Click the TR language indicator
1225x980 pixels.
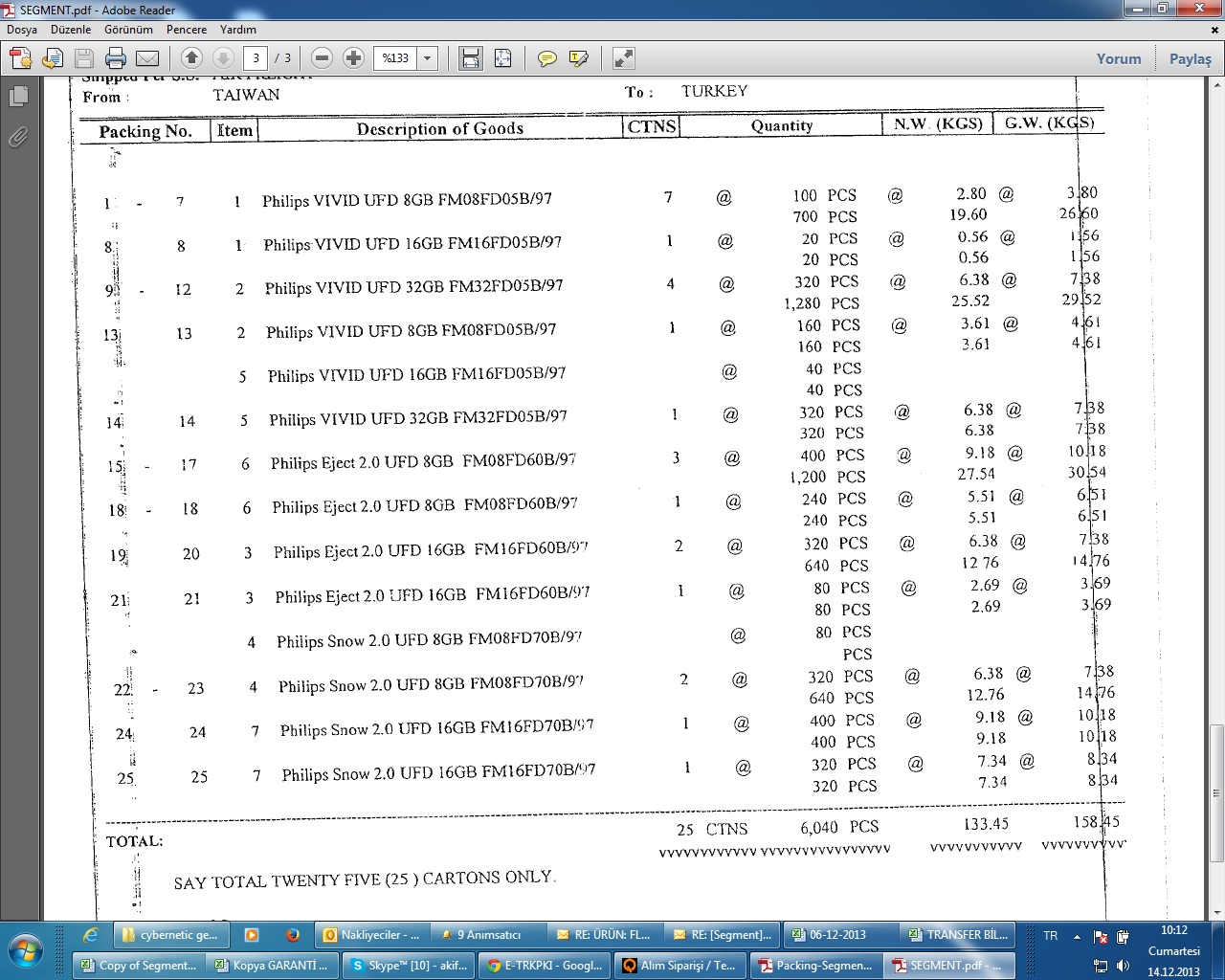(x=1051, y=936)
